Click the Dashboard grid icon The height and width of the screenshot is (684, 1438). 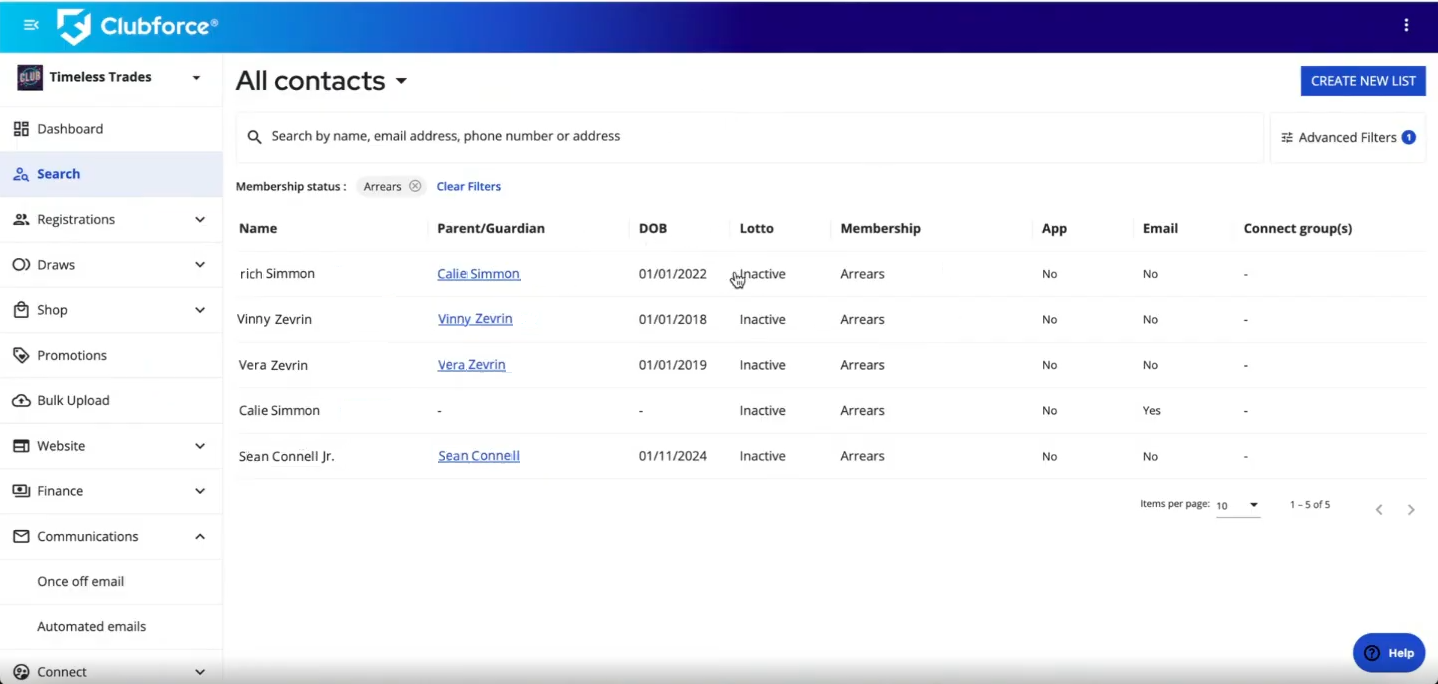[21, 129]
